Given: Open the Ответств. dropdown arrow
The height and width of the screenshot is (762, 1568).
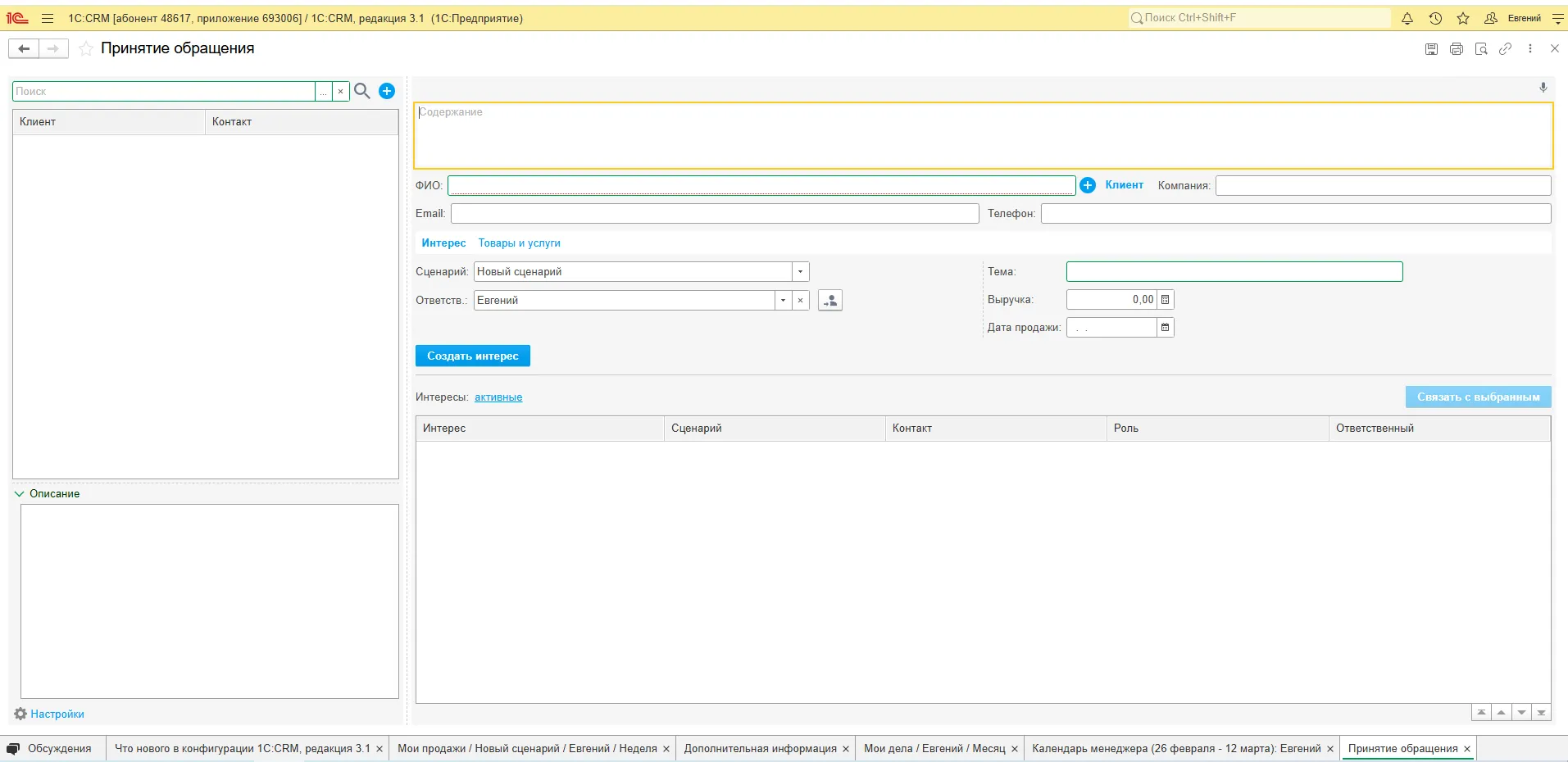Looking at the screenshot, I should pos(784,300).
